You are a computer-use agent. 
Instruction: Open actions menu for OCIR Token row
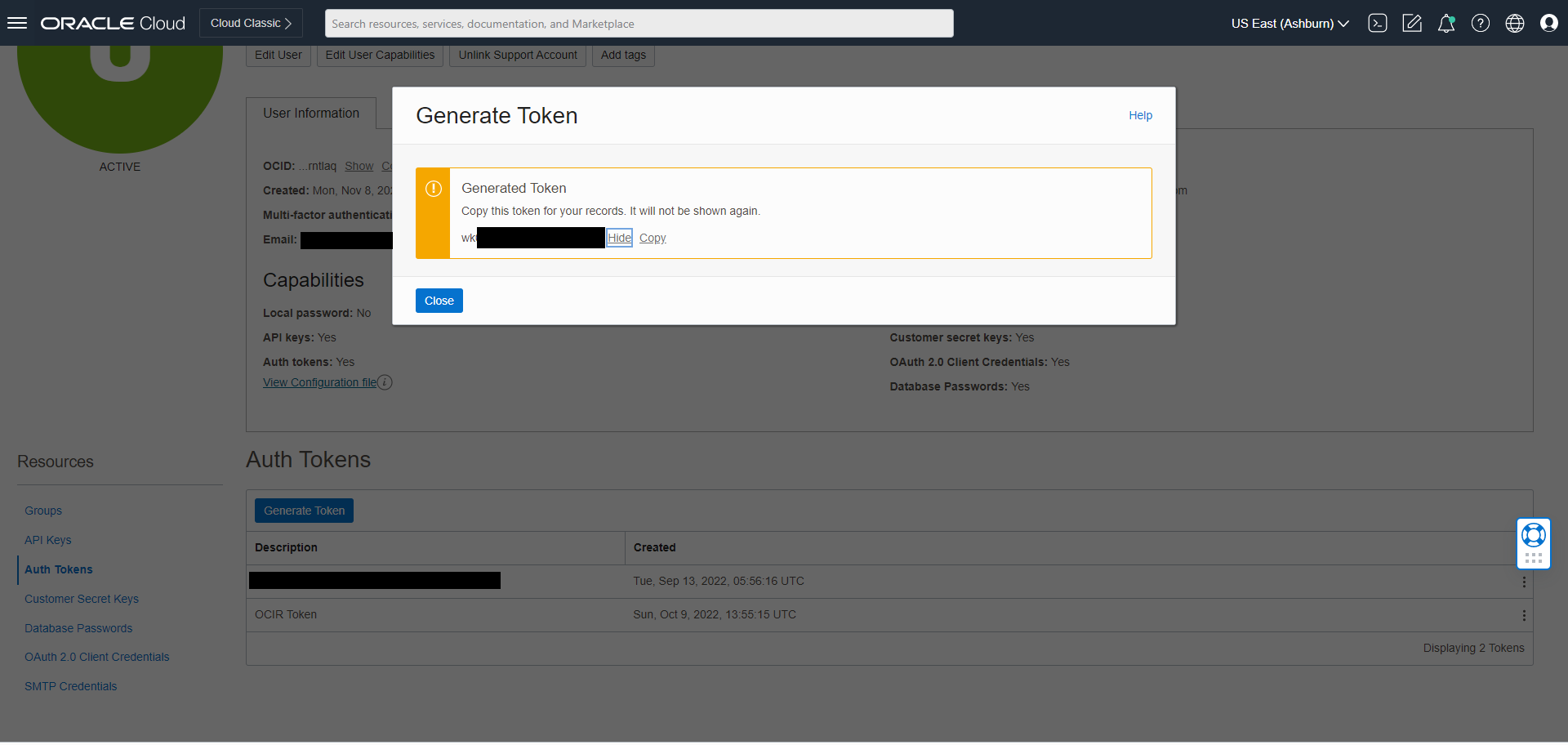(x=1524, y=615)
